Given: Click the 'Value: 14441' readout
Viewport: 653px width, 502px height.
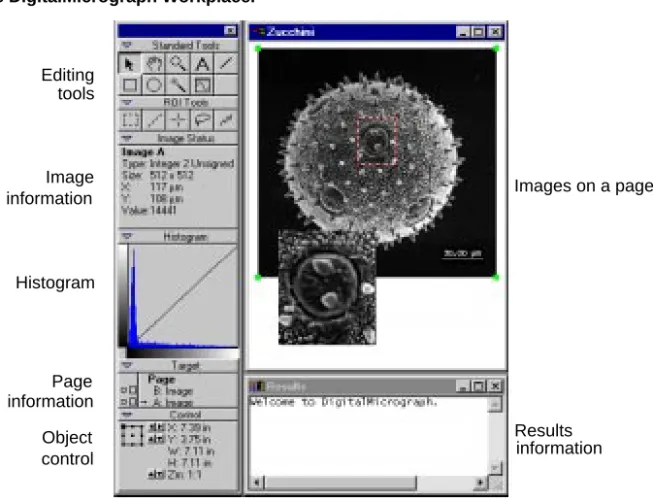Looking at the screenshot, I should (x=149, y=210).
